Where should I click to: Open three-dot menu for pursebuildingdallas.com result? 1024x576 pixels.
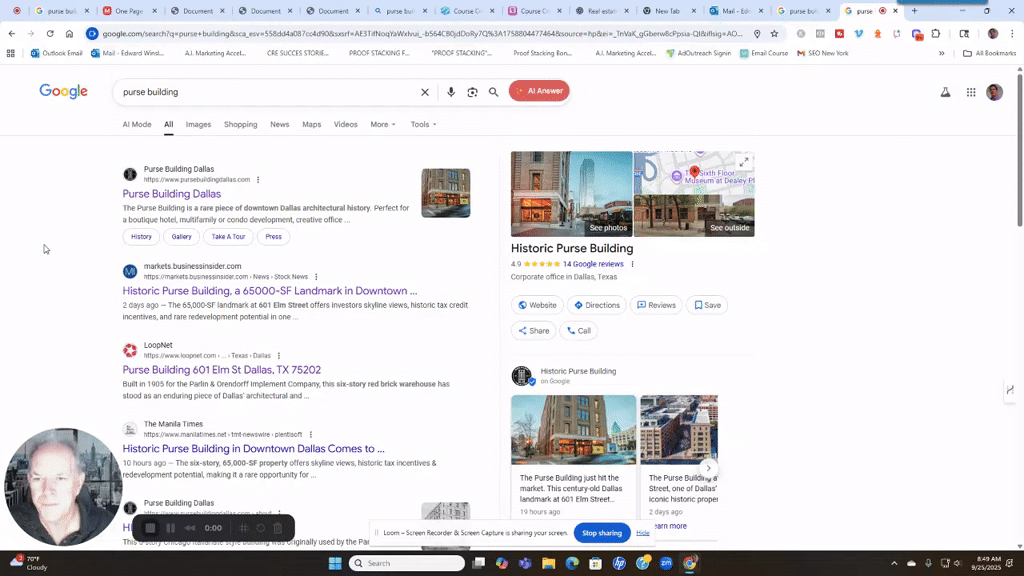click(258, 180)
